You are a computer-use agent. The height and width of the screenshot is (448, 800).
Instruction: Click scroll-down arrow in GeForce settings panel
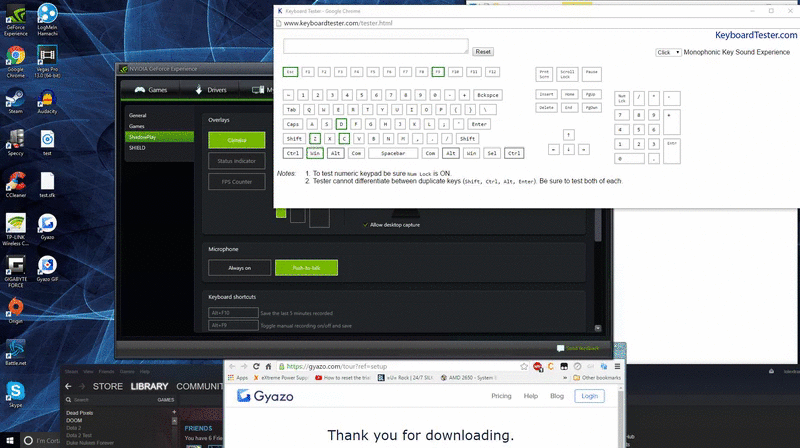click(x=598, y=328)
